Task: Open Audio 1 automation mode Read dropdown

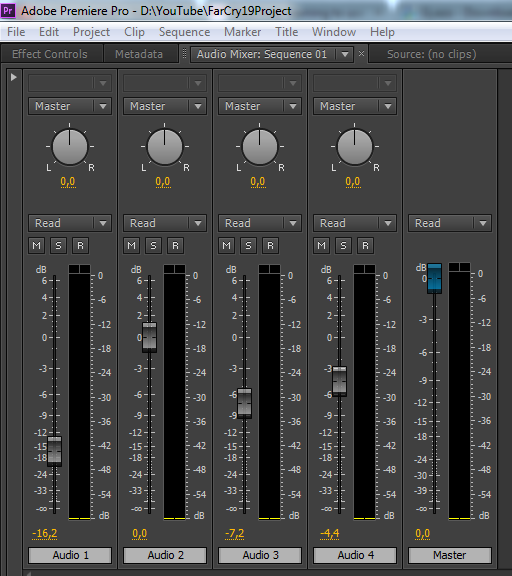Action: 70,223
